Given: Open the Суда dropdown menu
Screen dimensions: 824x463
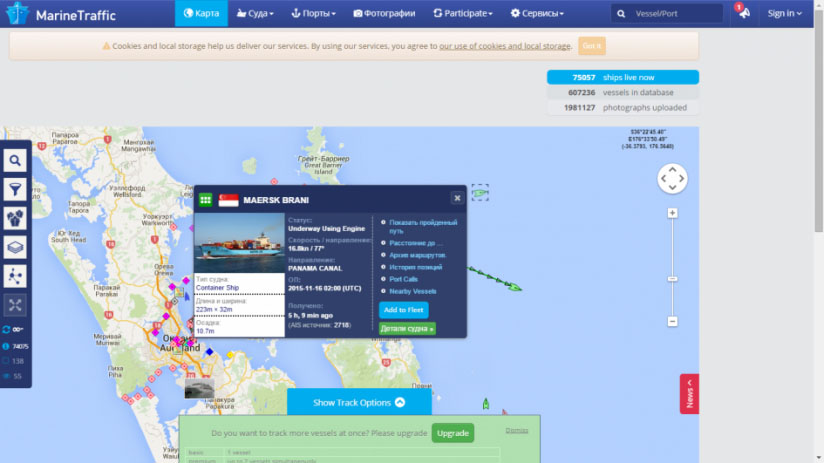Looking at the screenshot, I should pyautogui.click(x=255, y=13).
